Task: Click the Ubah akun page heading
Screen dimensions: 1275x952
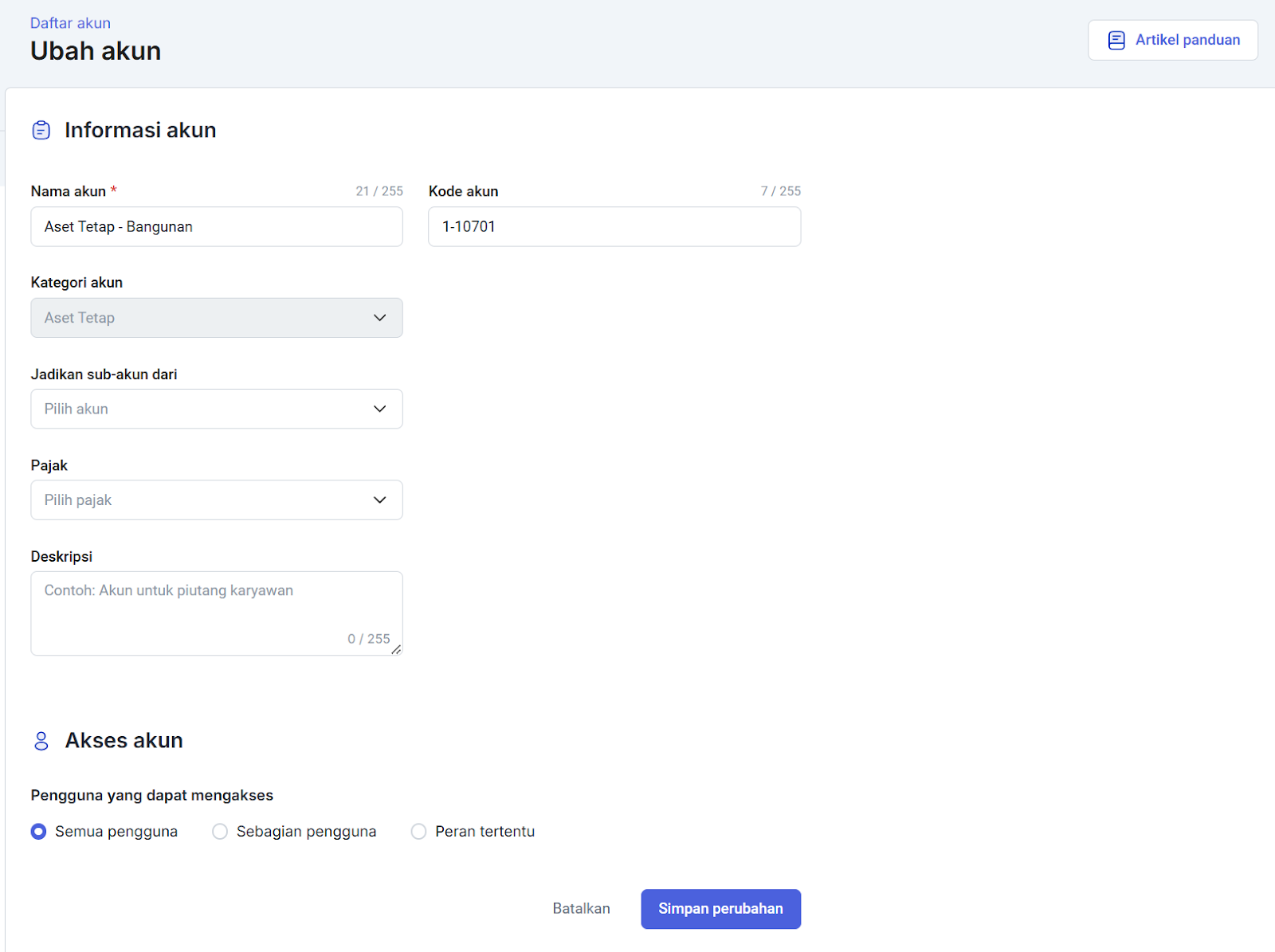Action: [x=96, y=51]
